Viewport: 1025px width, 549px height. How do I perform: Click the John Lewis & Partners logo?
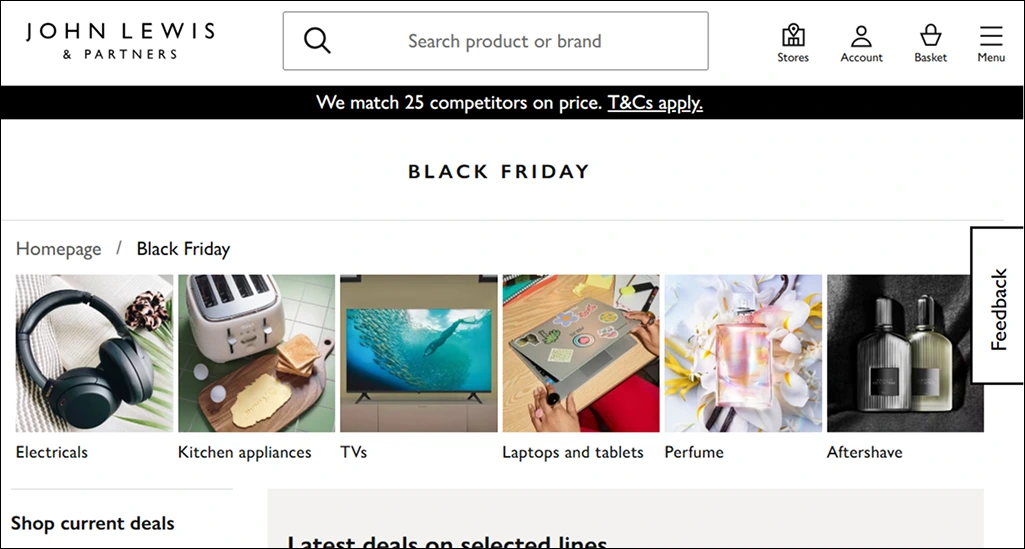(x=120, y=41)
